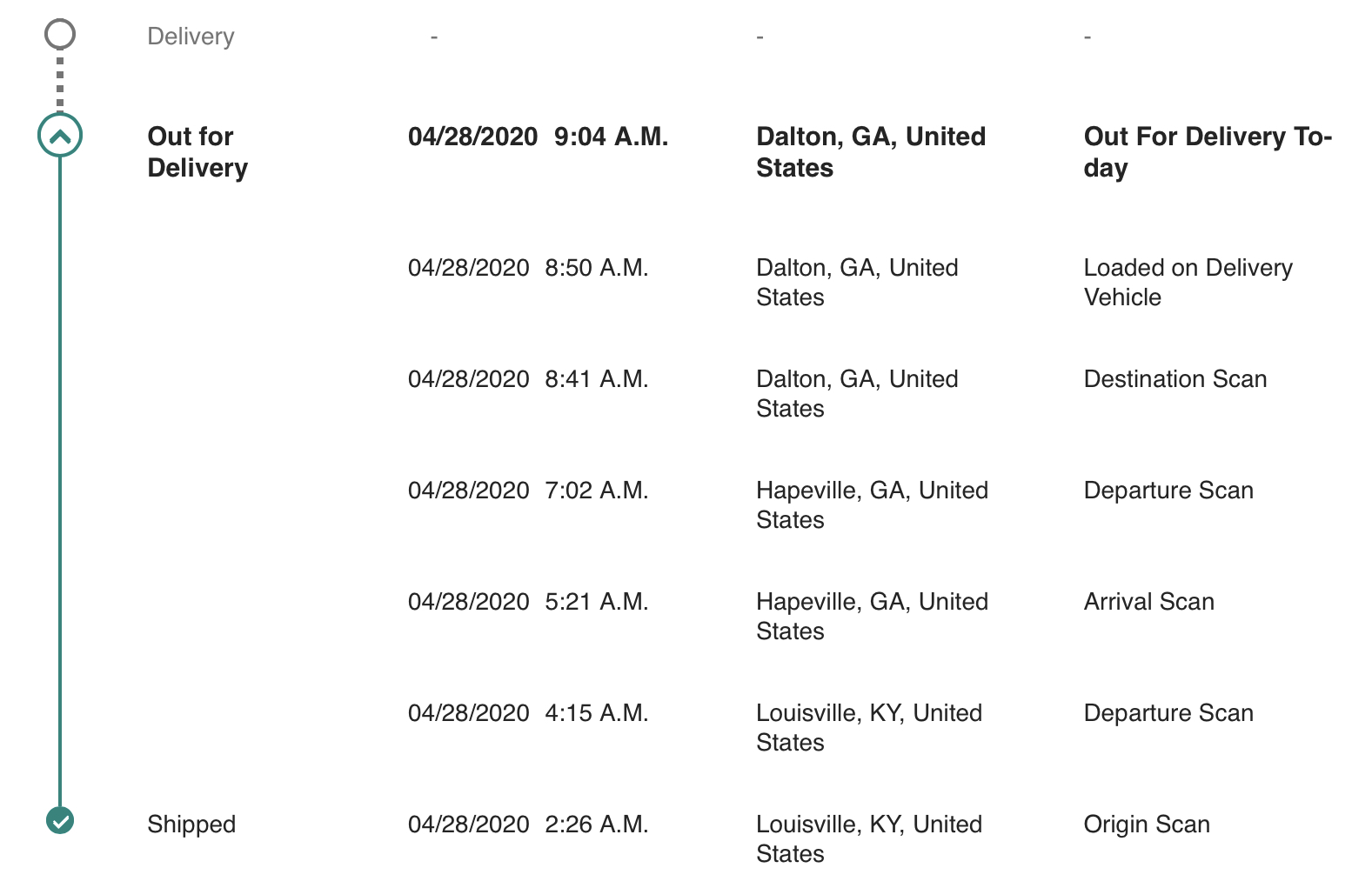Click the 8:41 A.M. timestamp
This screenshot has width=1372, height=888.
coord(596,379)
